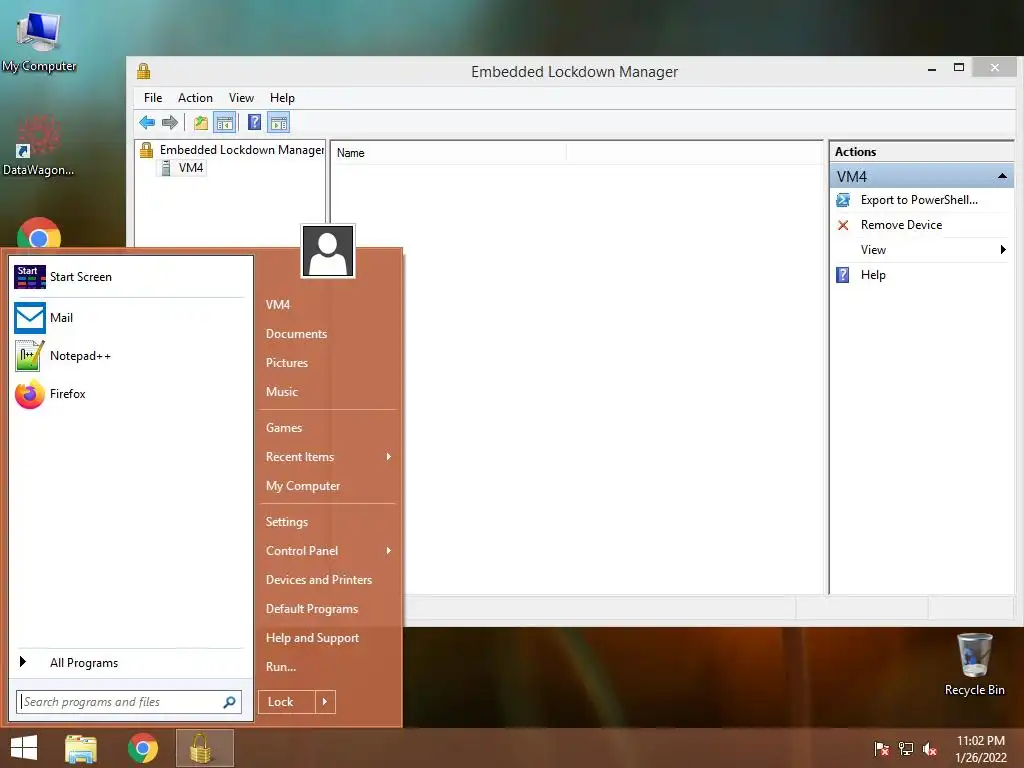
Task: Click the user account picture
Action: (x=328, y=251)
